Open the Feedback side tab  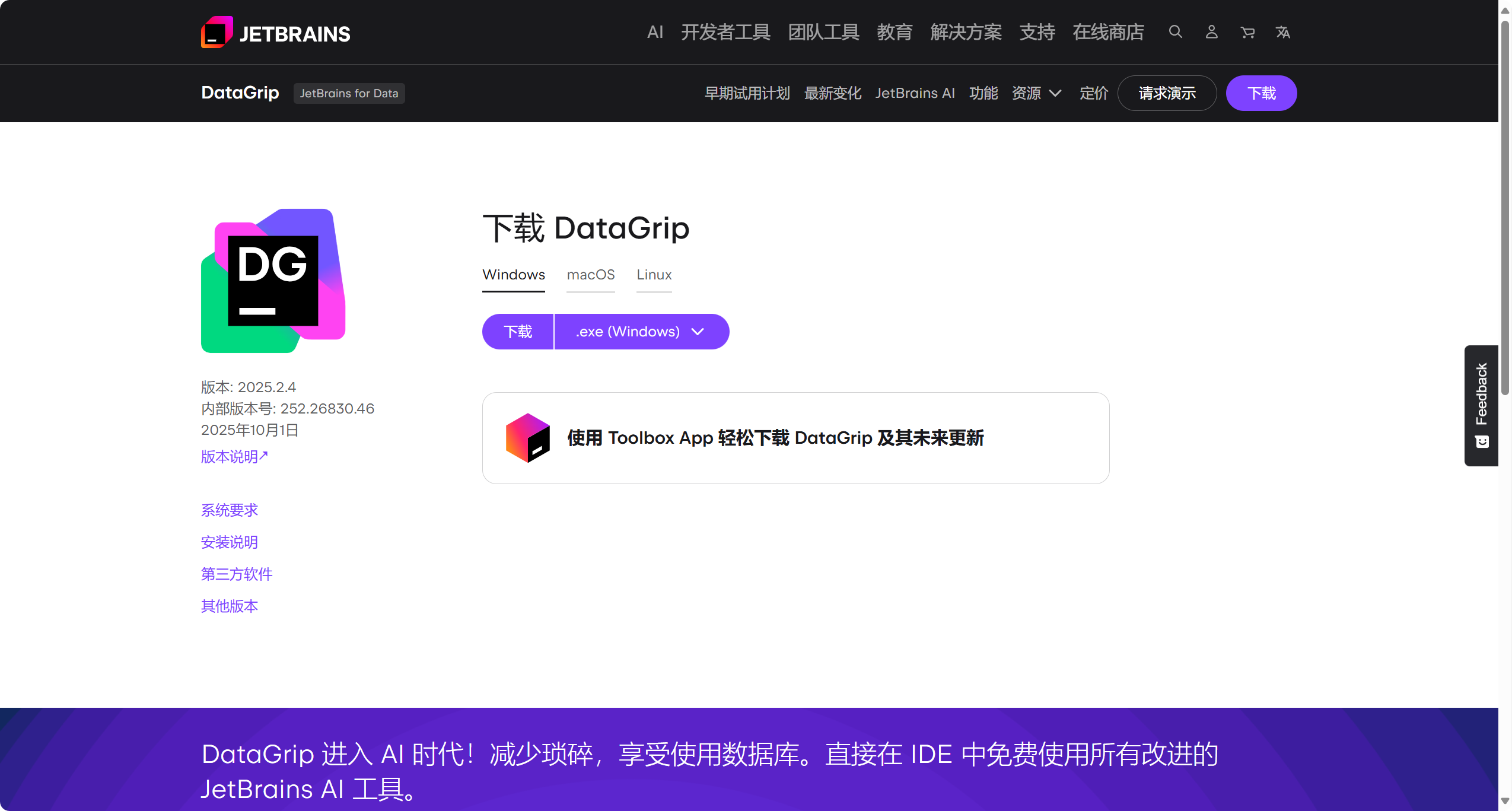pyautogui.click(x=1481, y=405)
